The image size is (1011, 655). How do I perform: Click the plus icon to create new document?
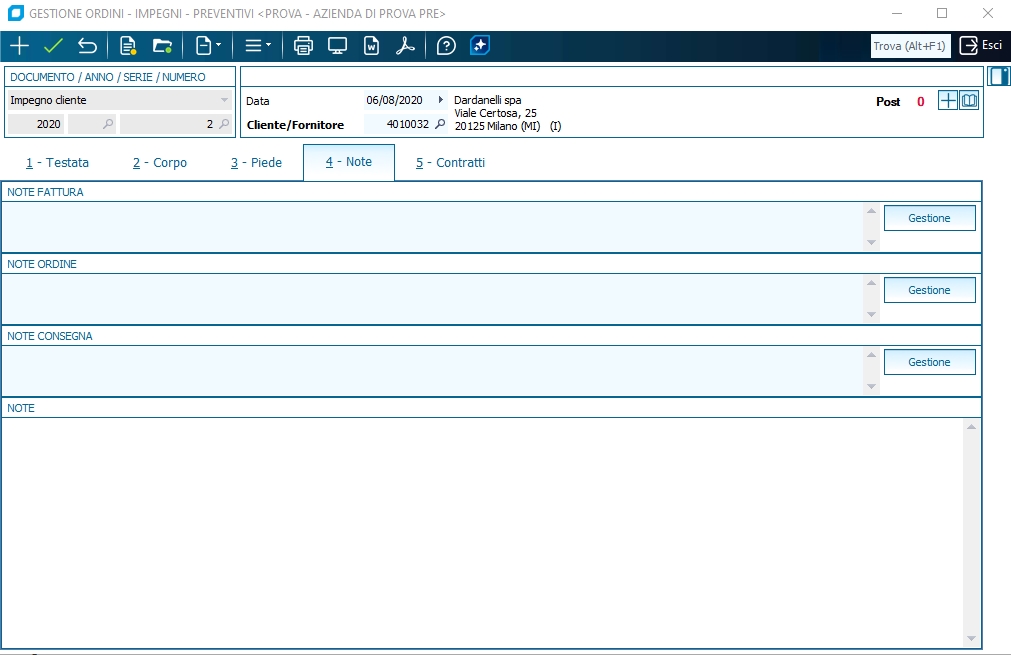click(19, 46)
